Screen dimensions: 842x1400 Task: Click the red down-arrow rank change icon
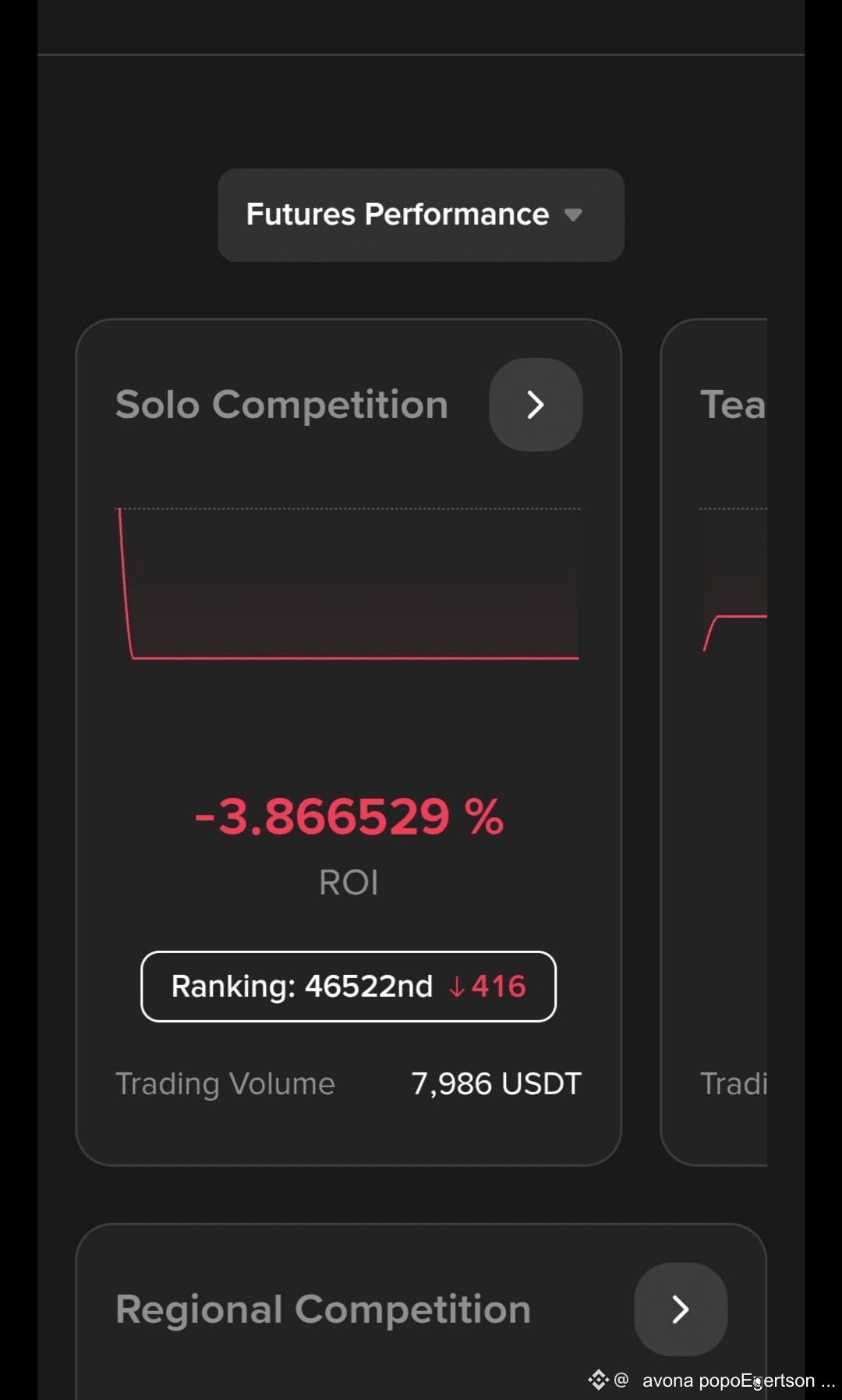(x=457, y=987)
